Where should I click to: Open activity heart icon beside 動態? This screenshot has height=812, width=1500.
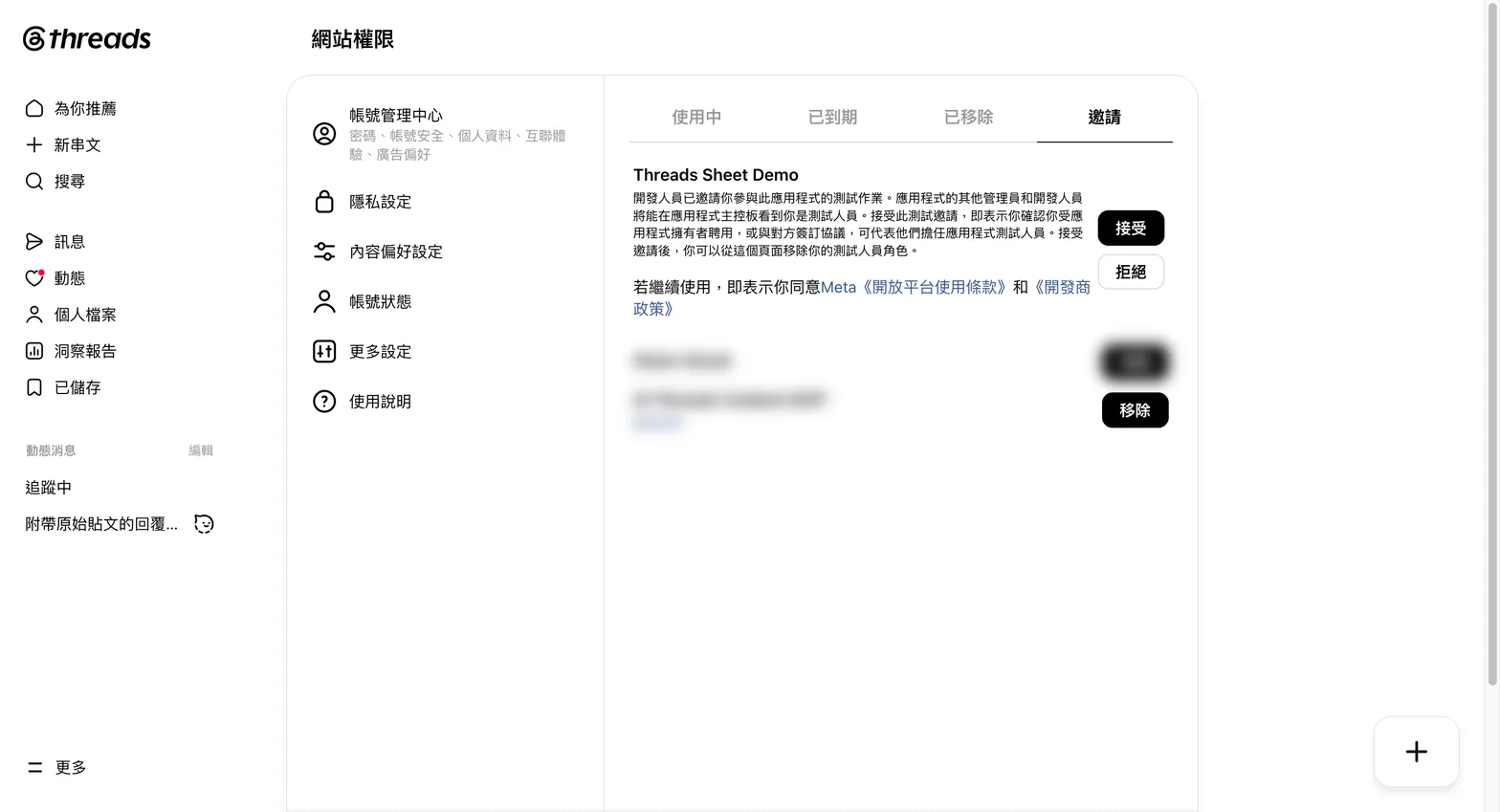(x=34, y=277)
